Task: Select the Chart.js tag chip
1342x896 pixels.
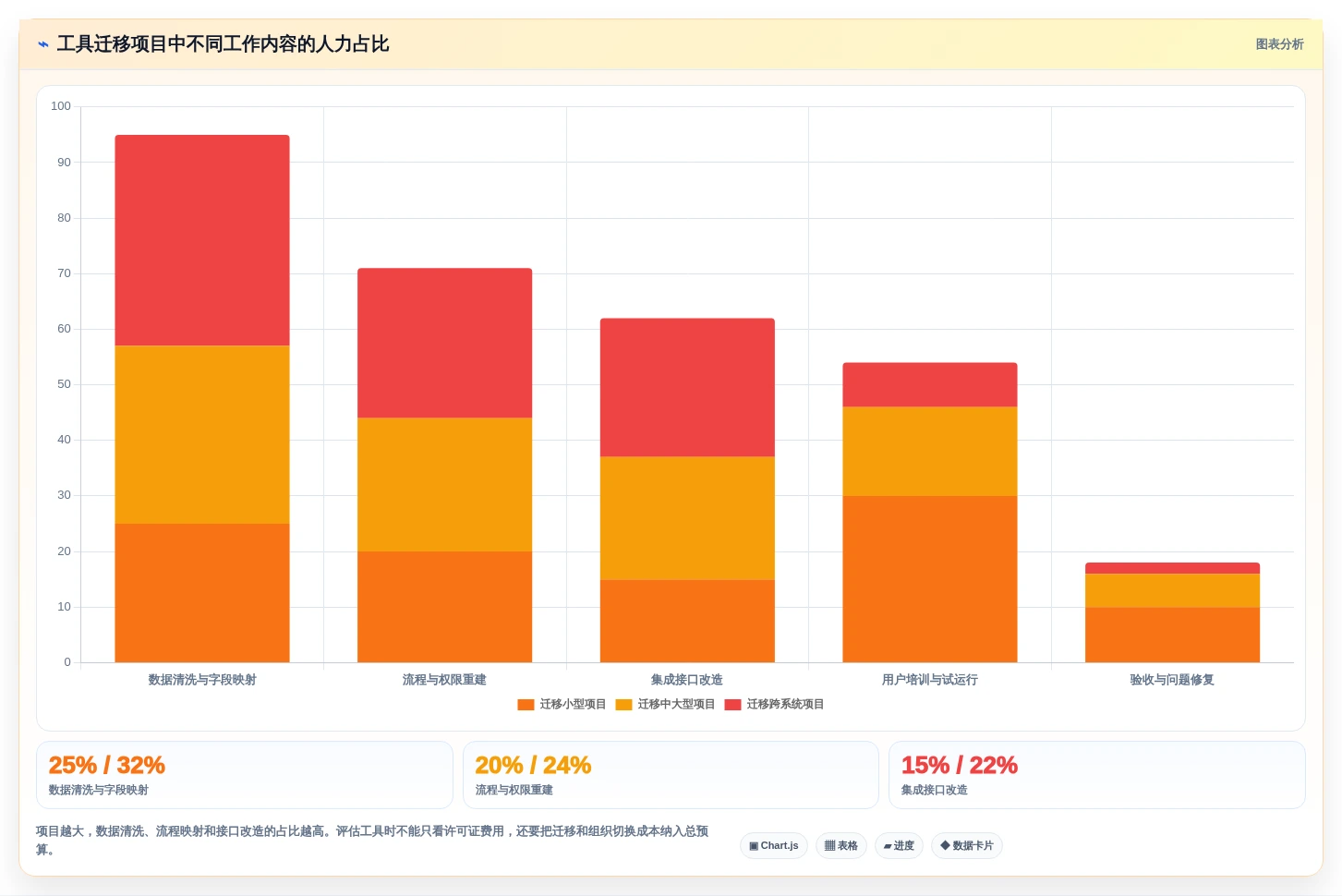Action: click(774, 846)
